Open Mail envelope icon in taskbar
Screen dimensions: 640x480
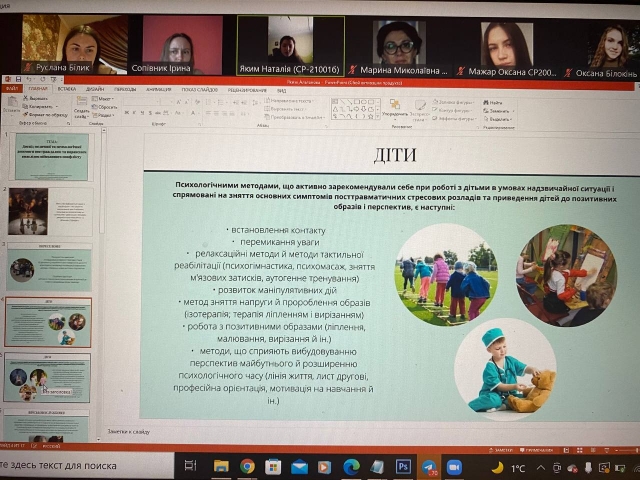[x=299, y=466]
